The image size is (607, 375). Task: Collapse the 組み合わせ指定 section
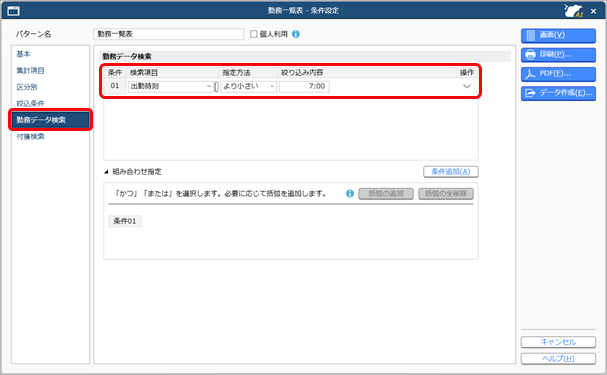(106, 172)
